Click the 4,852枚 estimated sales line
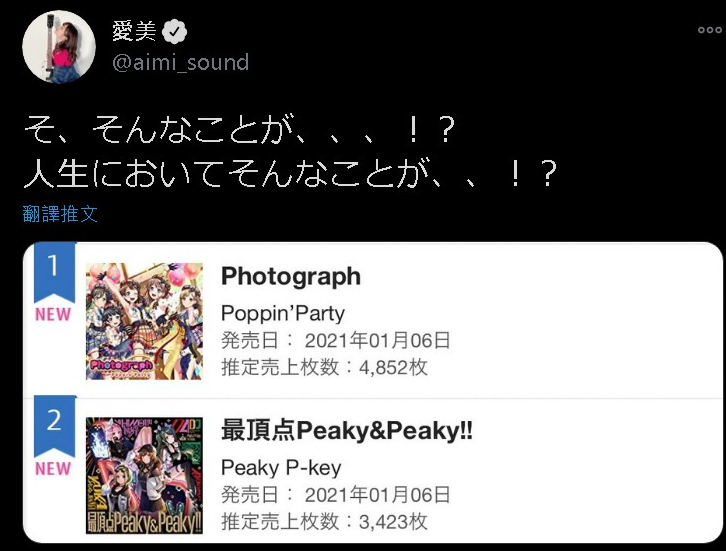This screenshot has width=726, height=551. pos(324,368)
